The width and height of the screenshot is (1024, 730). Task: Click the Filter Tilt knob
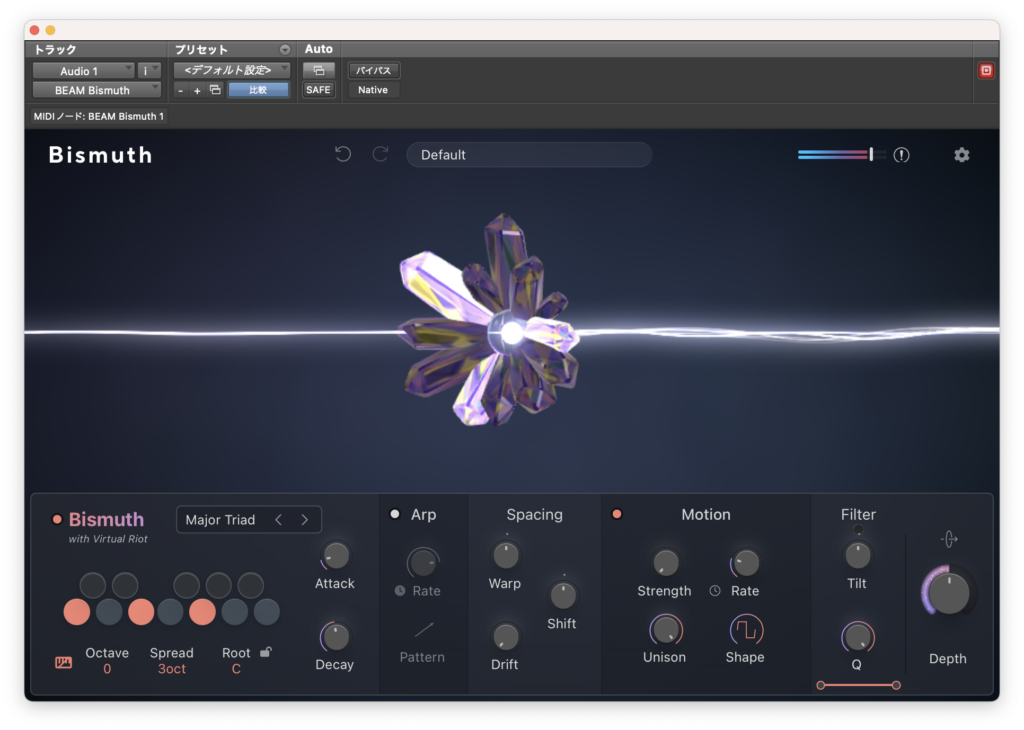[x=857, y=556]
